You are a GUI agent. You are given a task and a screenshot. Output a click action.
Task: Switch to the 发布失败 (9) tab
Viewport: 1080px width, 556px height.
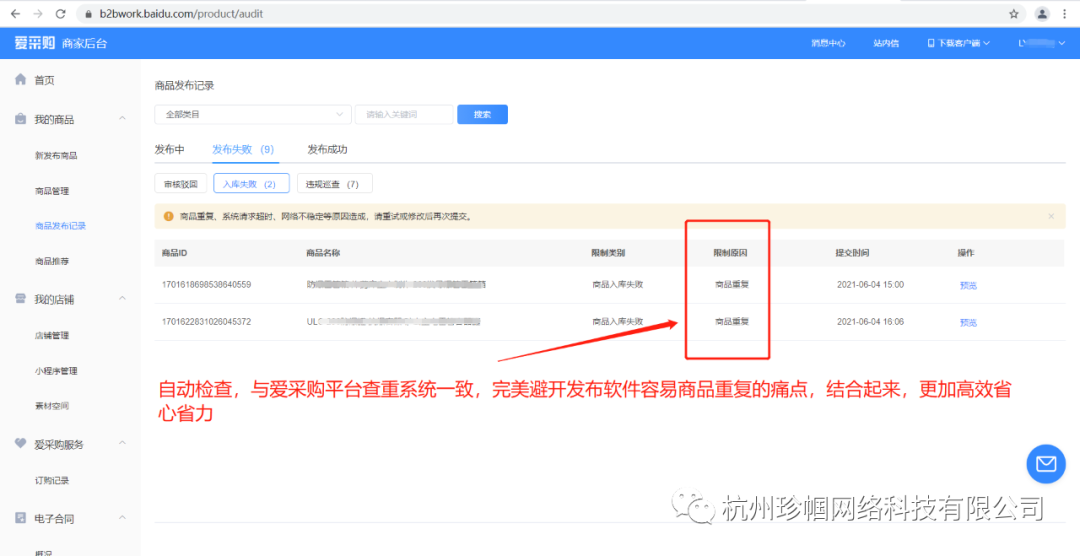(x=243, y=150)
